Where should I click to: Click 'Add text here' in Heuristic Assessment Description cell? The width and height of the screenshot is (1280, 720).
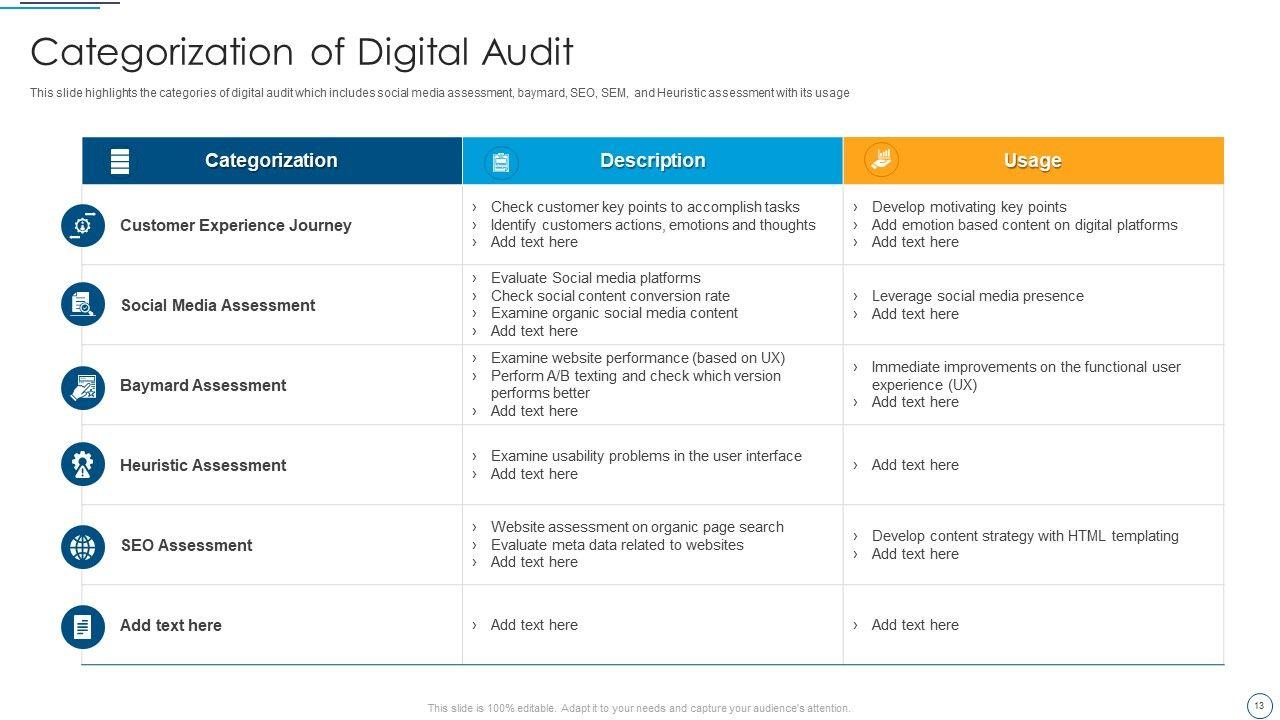coord(534,474)
